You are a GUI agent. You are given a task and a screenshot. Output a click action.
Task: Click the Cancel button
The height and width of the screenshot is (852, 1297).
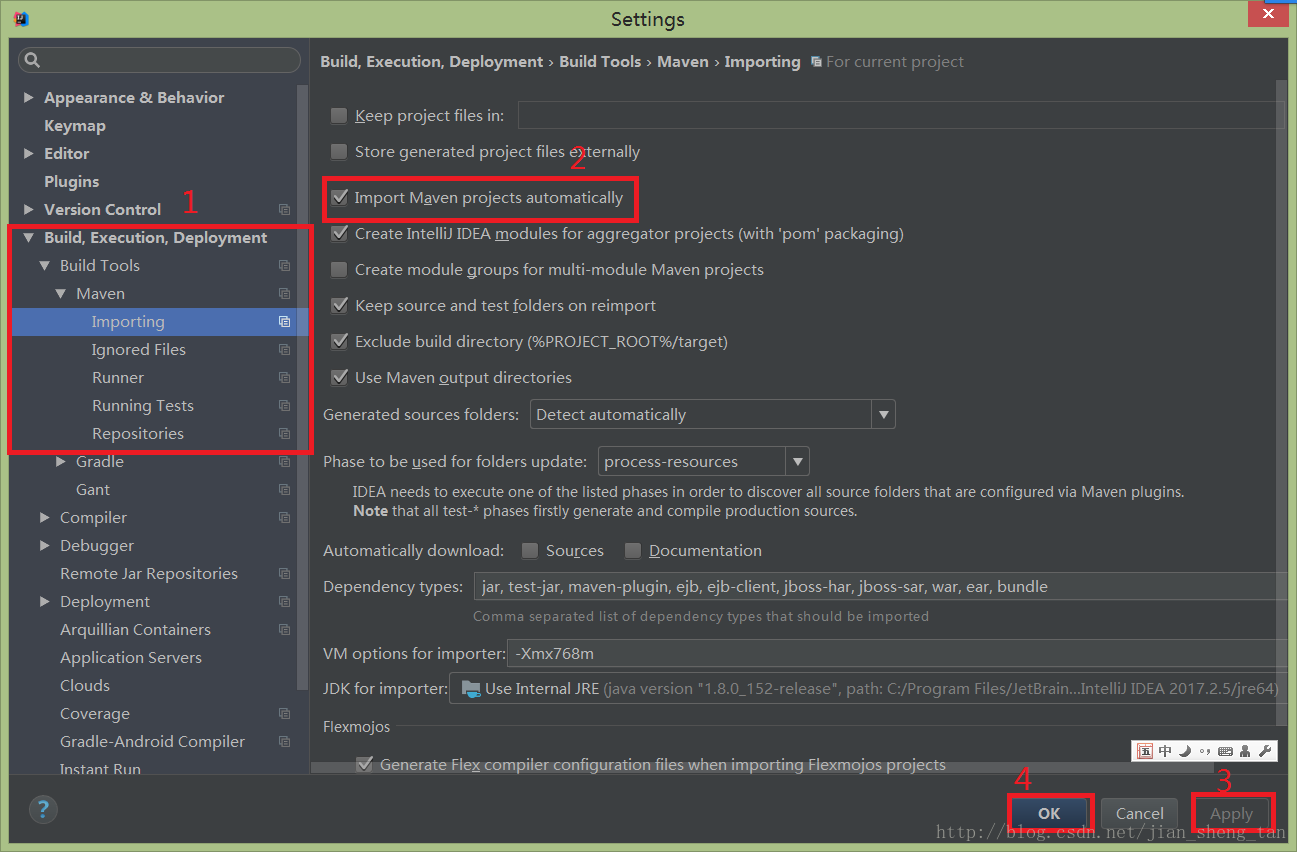pos(1140,813)
